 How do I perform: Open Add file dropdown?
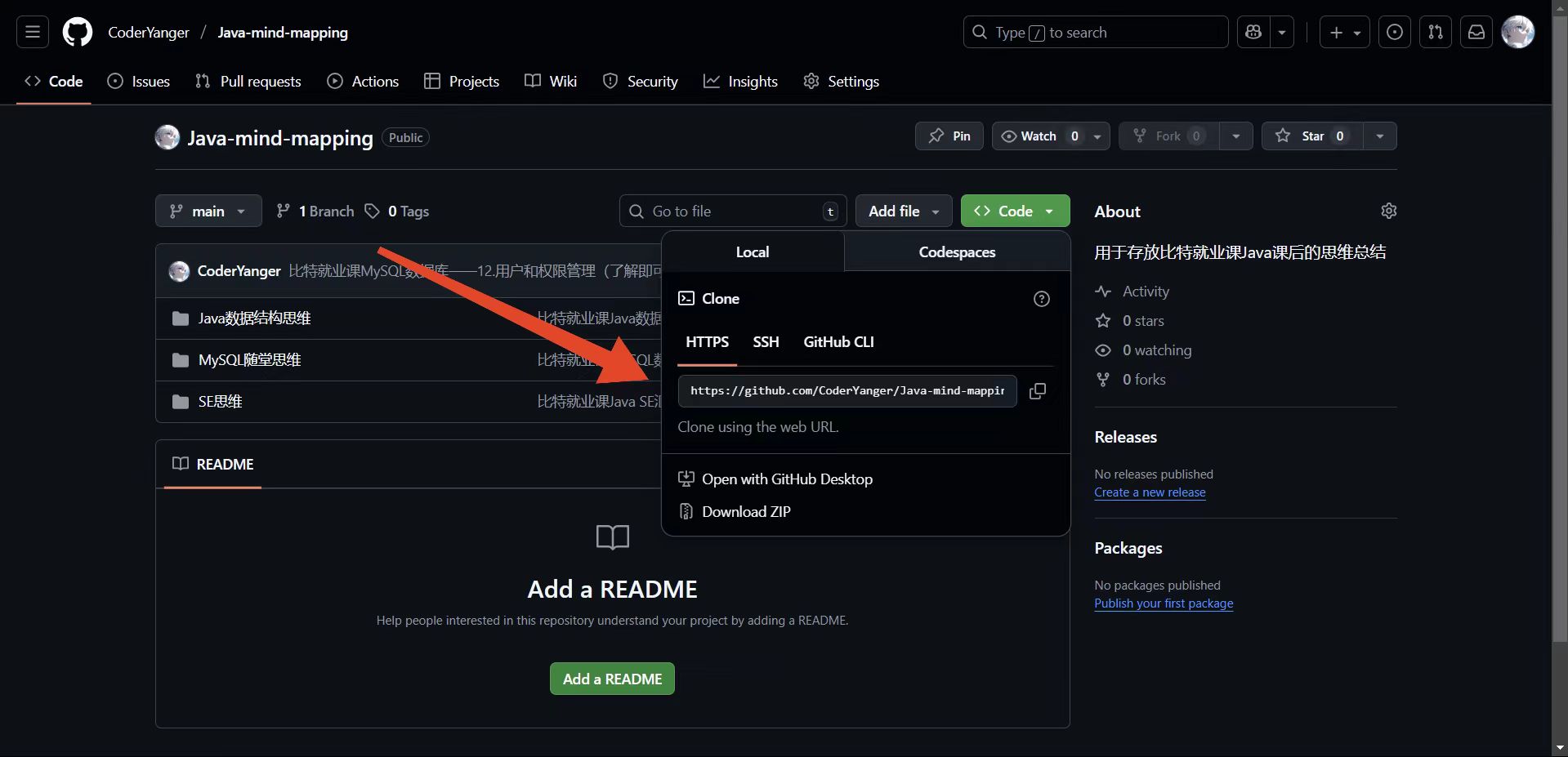point(904,211)
